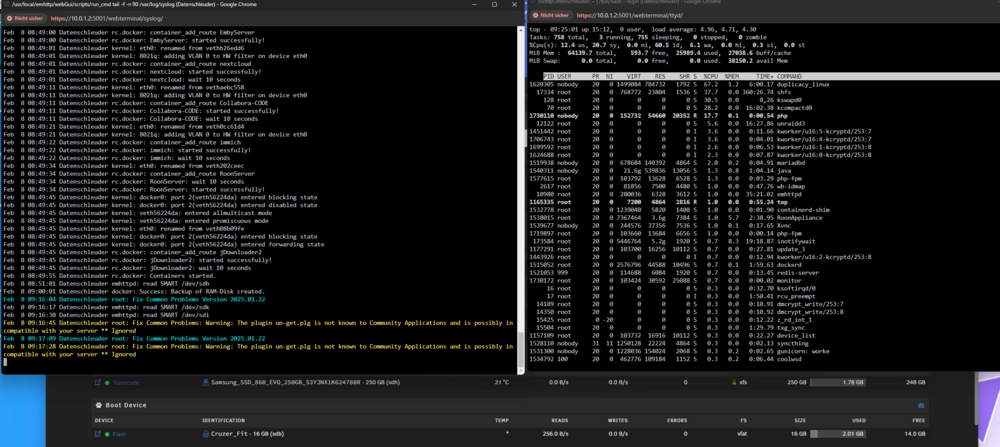
Task: Click the ERRORS column header
Action: click(677, 420)
